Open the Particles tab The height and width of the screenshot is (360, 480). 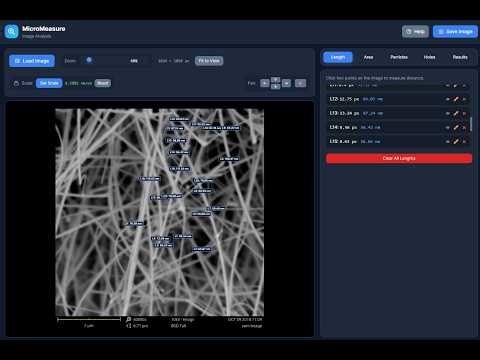click(x=399, y=57)
